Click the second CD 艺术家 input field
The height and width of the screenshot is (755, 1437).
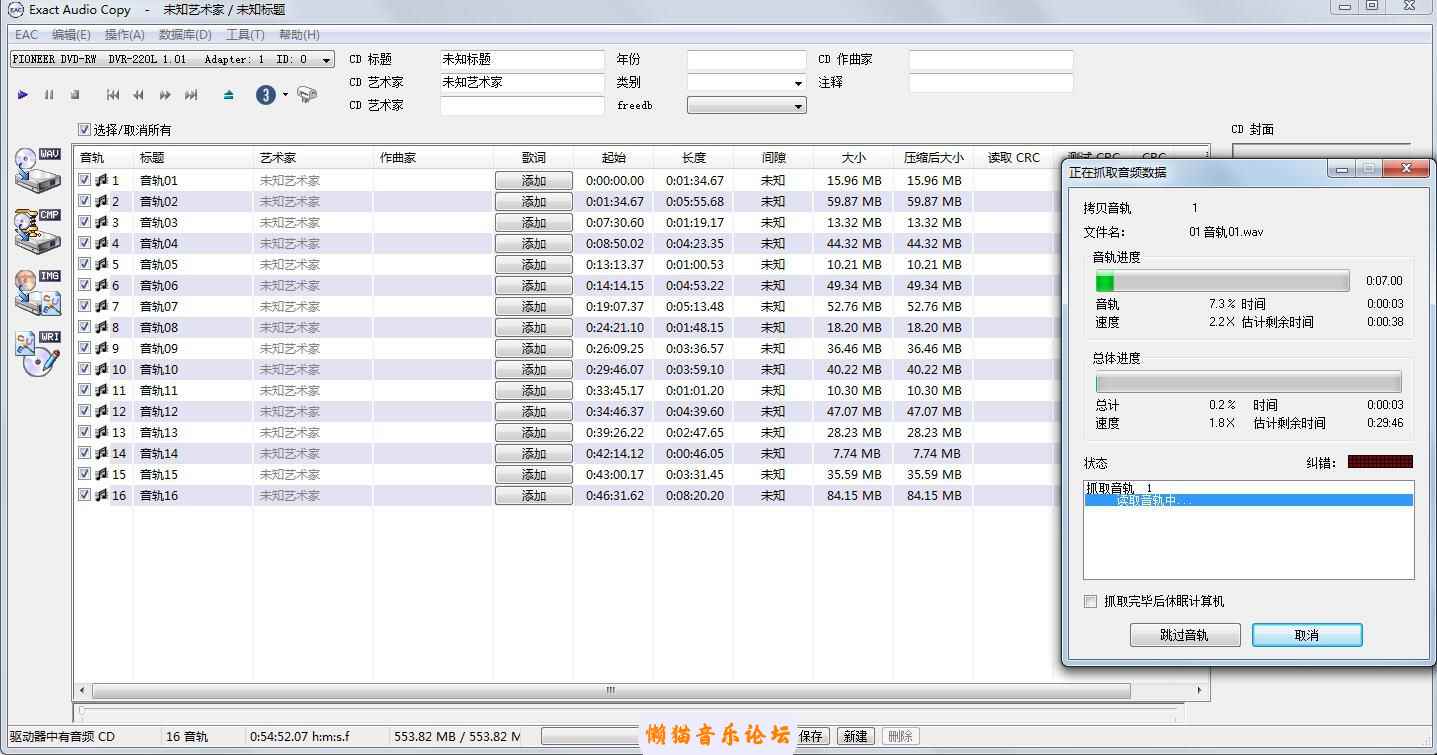522,105
